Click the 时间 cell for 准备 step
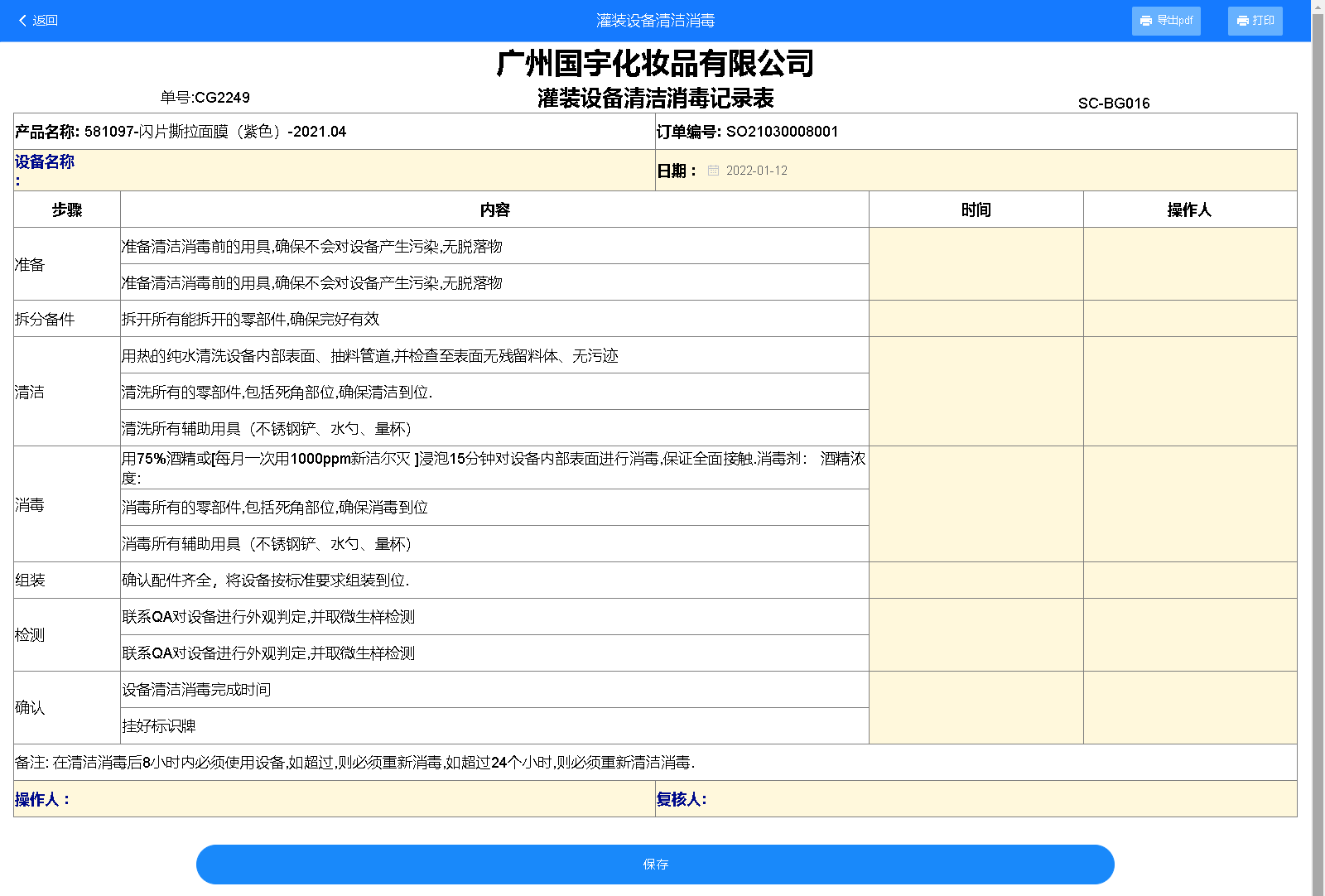Image resolution: width=1325 pixels, height=896 pixels. click(x=976, y=264)
